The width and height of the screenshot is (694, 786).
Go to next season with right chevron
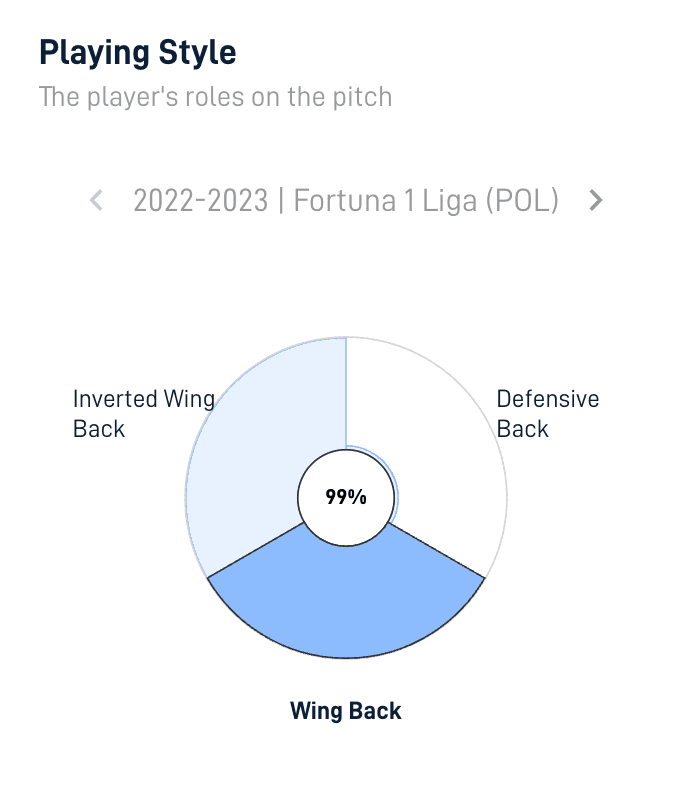click(x=595, y=201)
